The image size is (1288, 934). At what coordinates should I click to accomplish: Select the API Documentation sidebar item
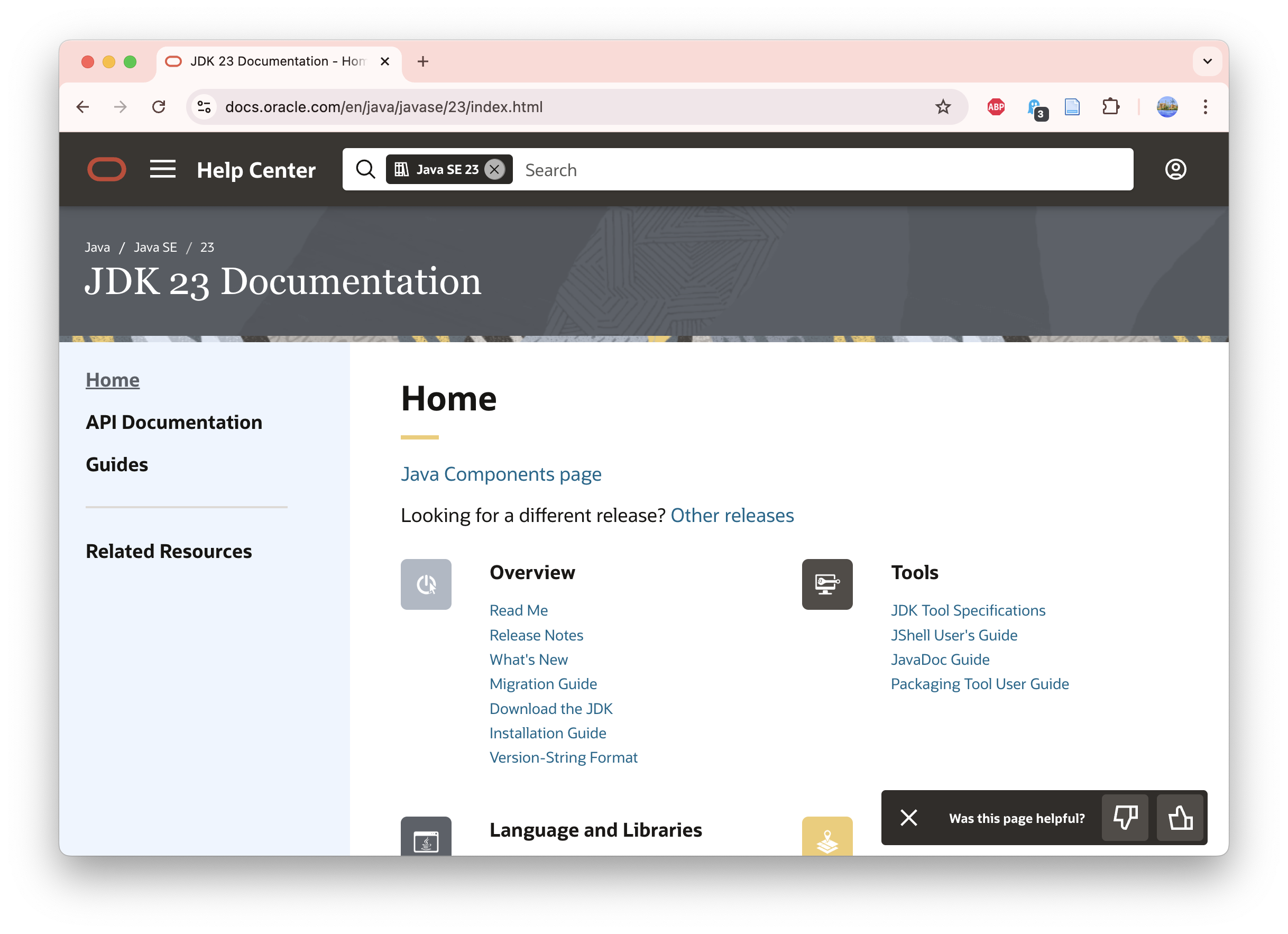click(173, 421)
